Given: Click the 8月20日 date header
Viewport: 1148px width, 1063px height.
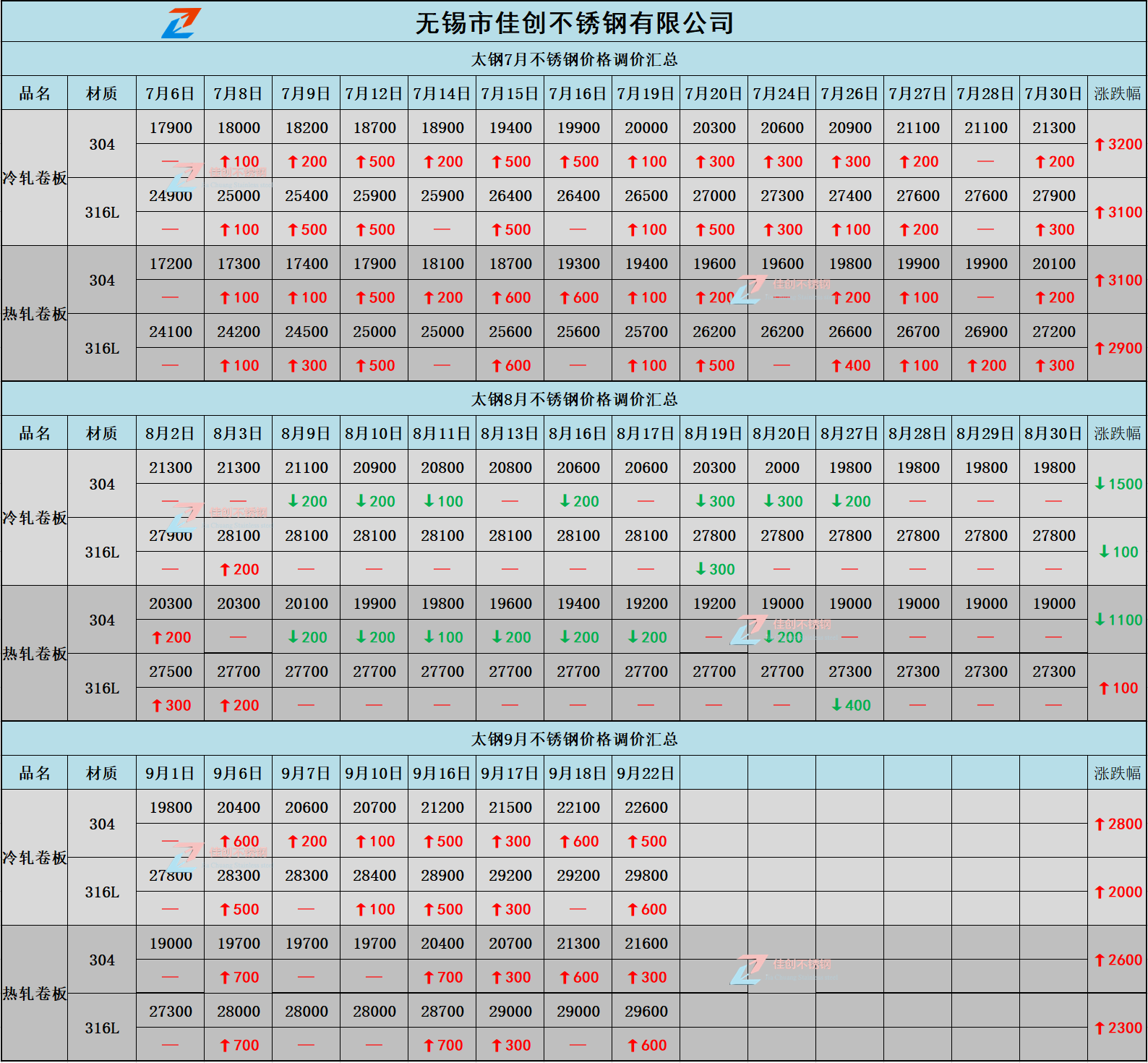Looking at the screenshot, I should pos(782,433).
